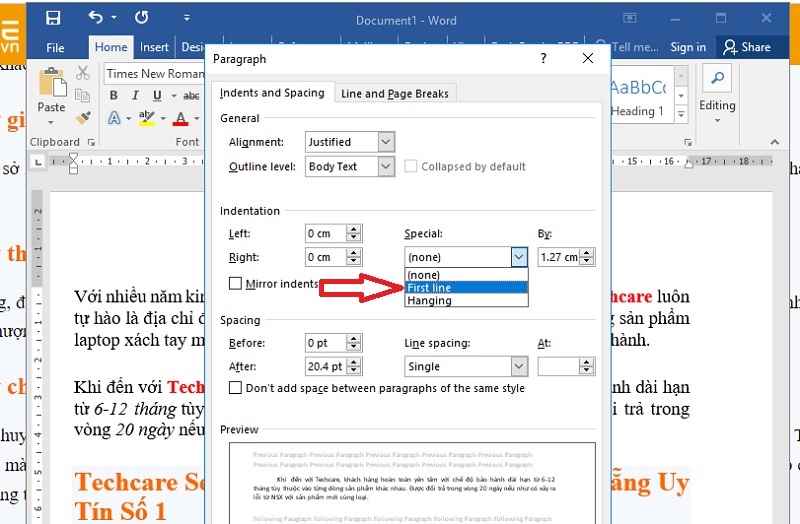Switch to Line and Page Breaks tab

394,93
